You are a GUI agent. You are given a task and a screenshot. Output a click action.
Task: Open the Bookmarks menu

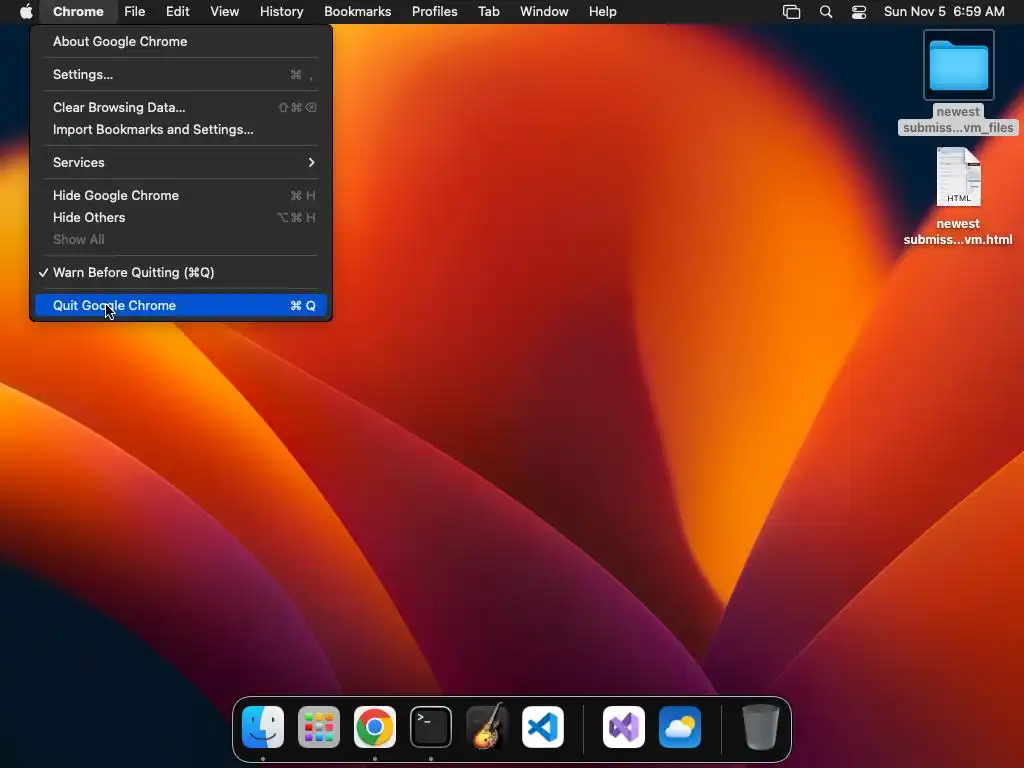[358, 12]
